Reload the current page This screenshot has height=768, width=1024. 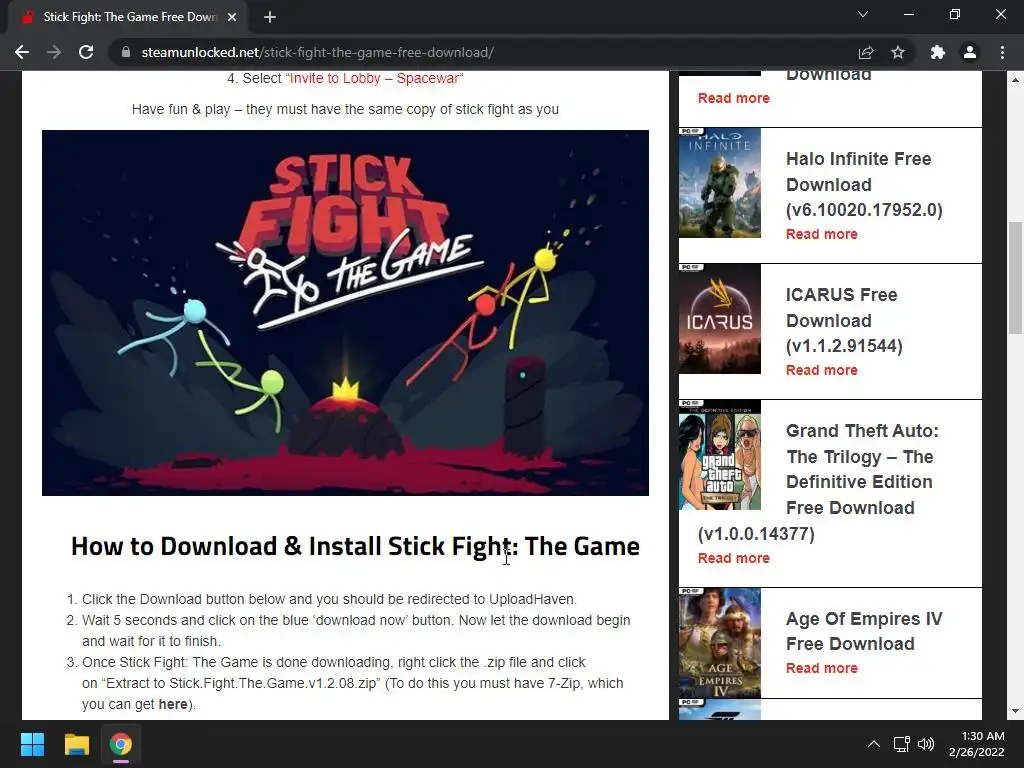coord(86,52)
